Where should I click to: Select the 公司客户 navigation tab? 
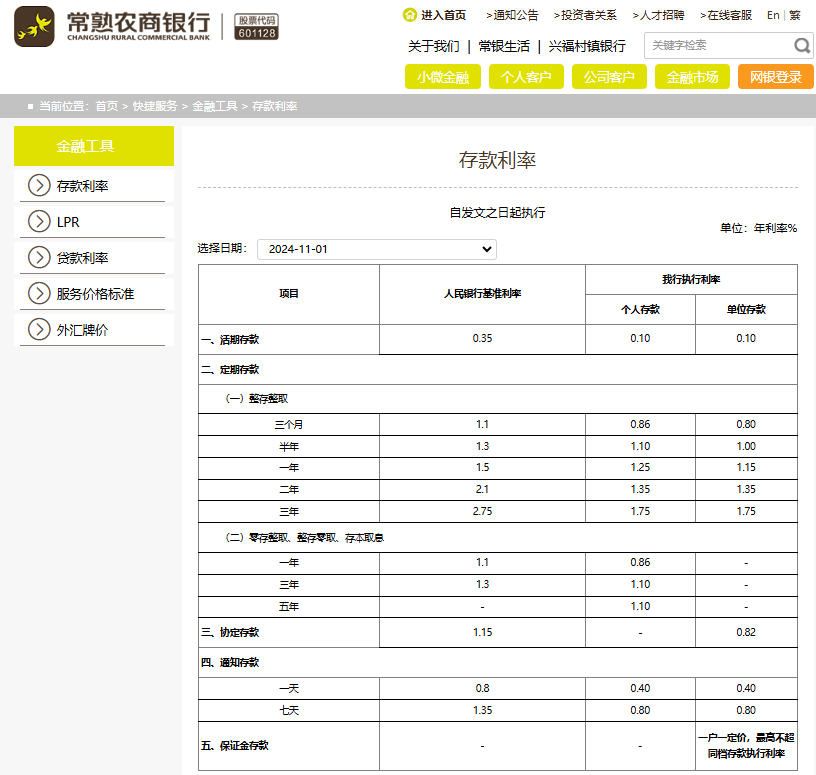click(609, 77)
